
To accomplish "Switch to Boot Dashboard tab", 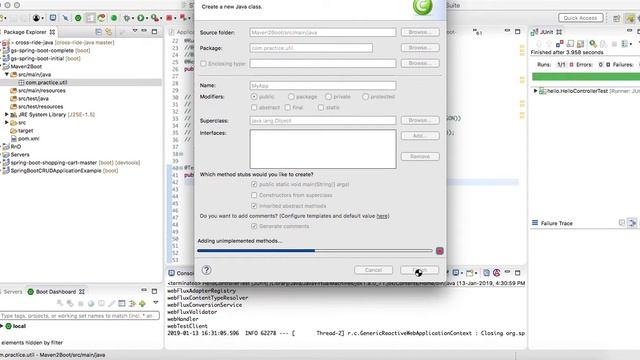I will coord(56,291).
